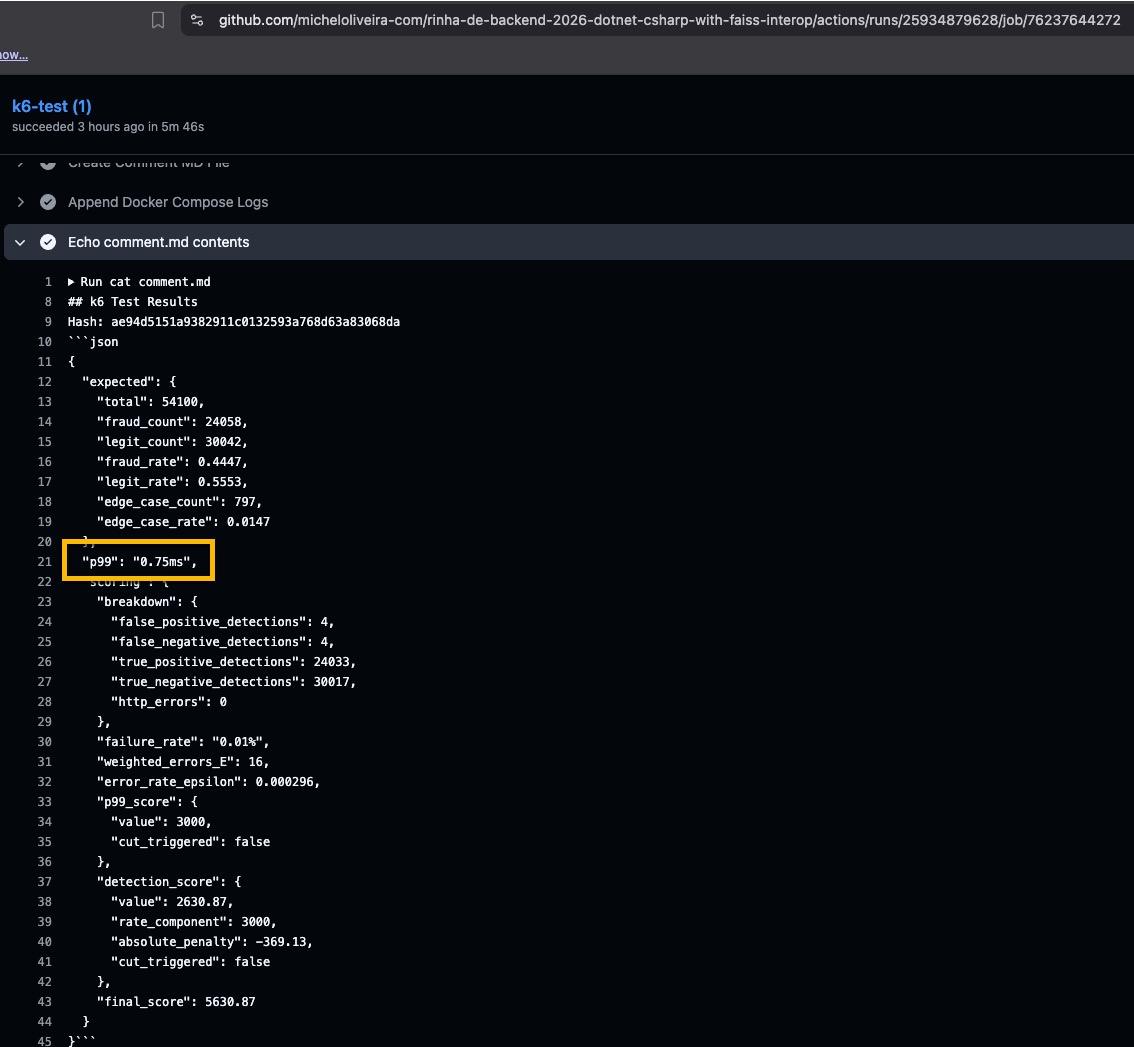Click the "fraud_count": 24058 line
This screenshot has width=1134, height=1047.
coord(172,422)
